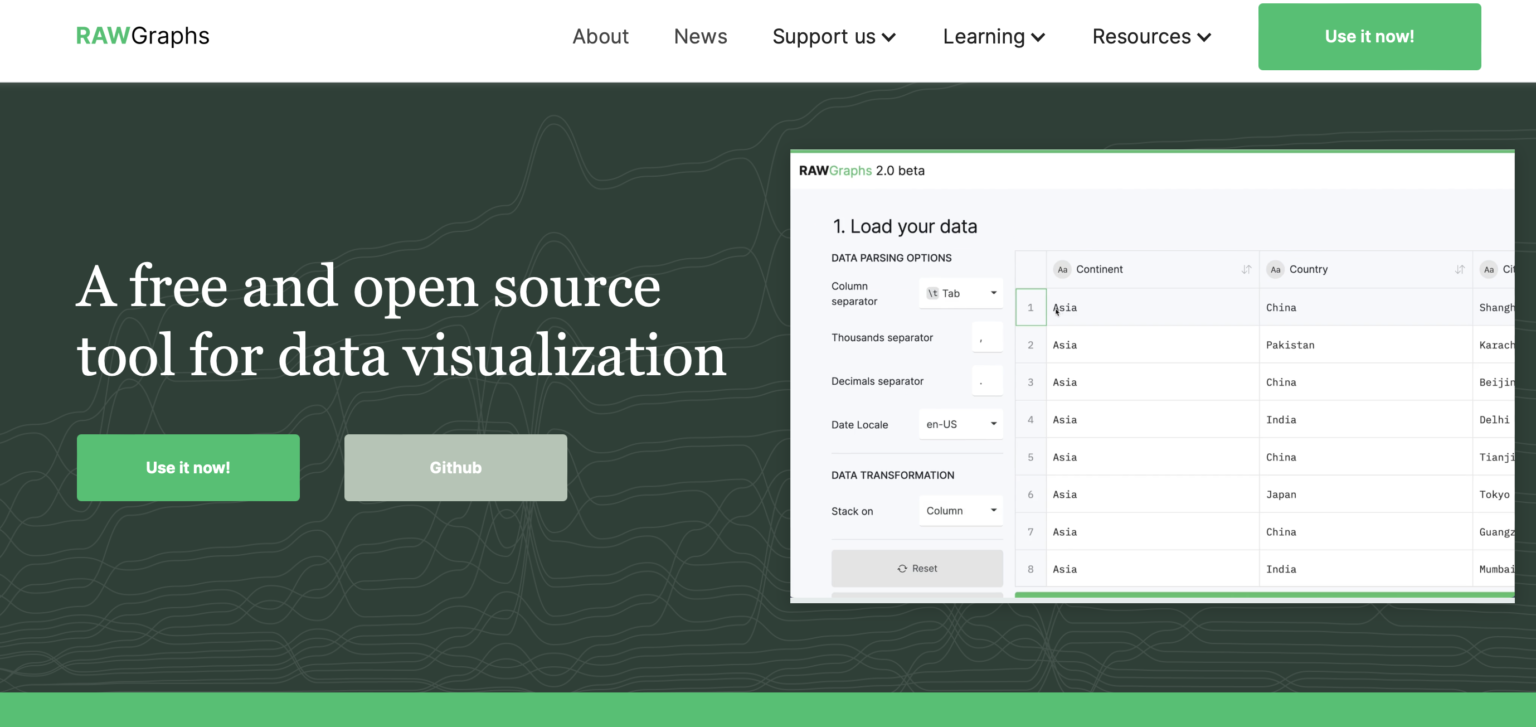Image resolution: width=1536 pixels, height=727 pixels.
Task: Click the Japan cell in row 6
Action: pos(1366,494)
